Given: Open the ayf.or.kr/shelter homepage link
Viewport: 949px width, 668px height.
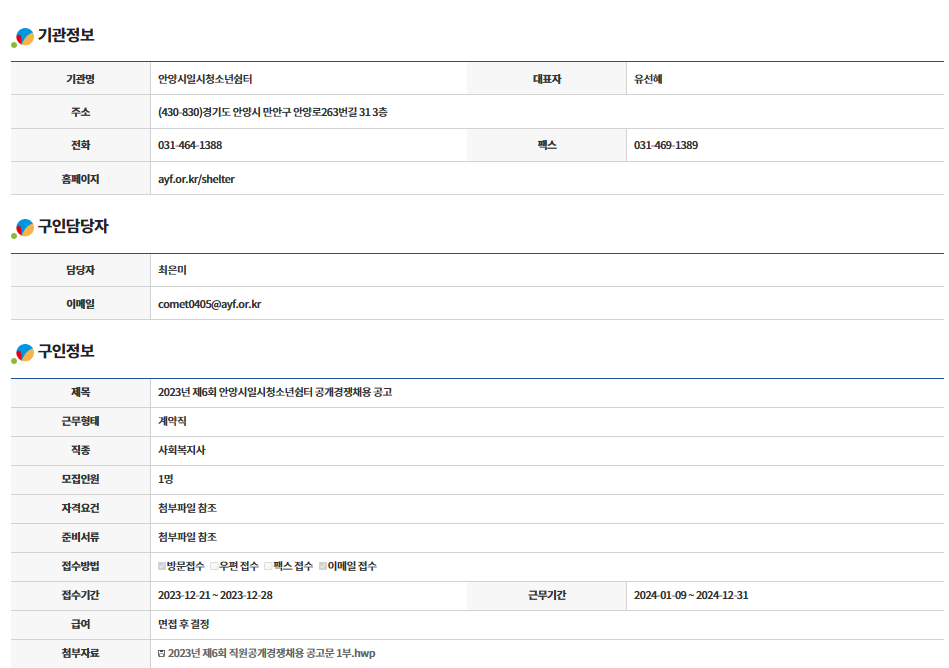Looking at the screenshot, I should 196,179.
